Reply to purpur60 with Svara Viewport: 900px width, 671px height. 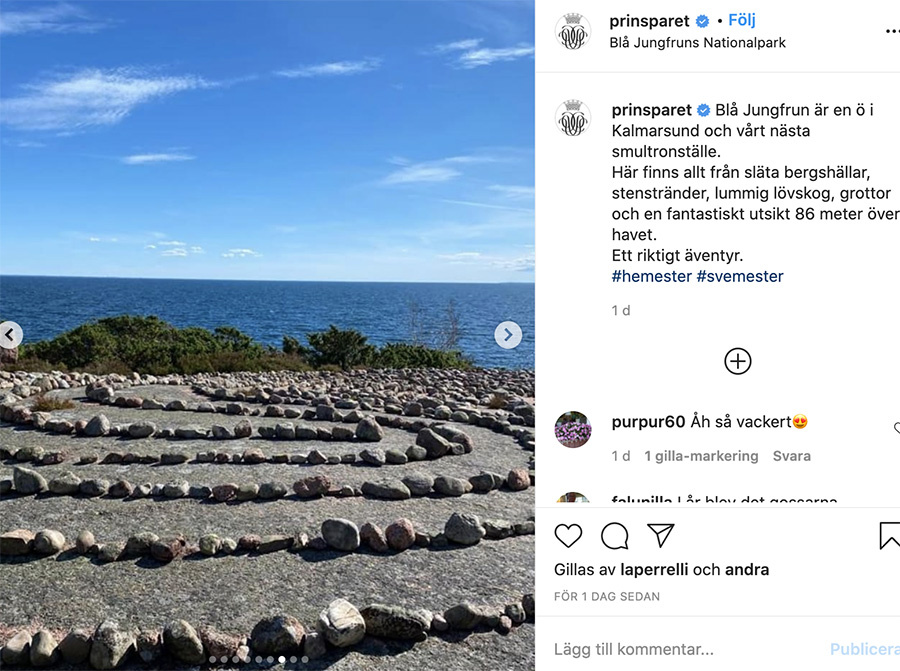(792, 456)
